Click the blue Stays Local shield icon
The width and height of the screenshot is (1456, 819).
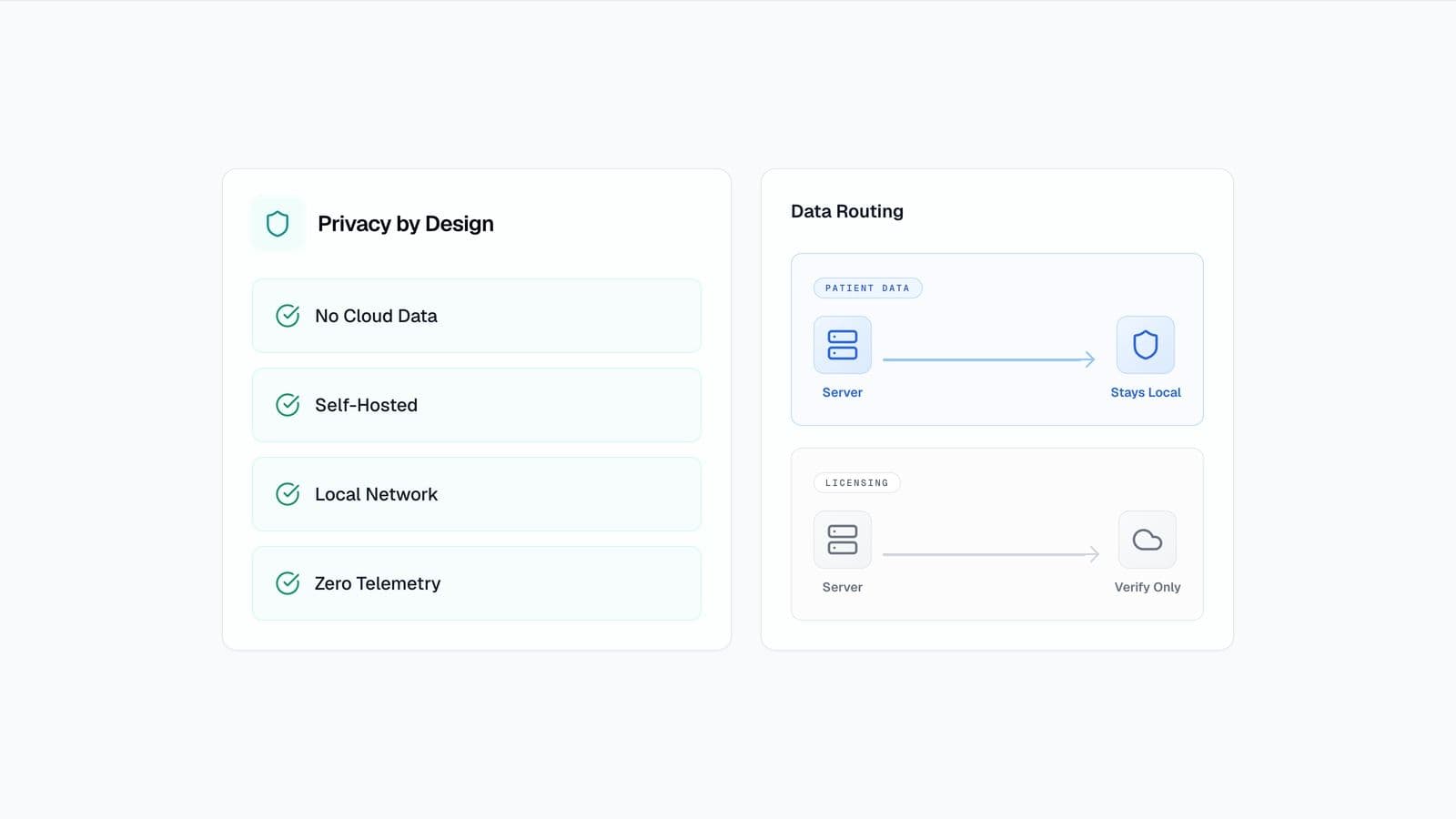click(x=1146, y=345)
